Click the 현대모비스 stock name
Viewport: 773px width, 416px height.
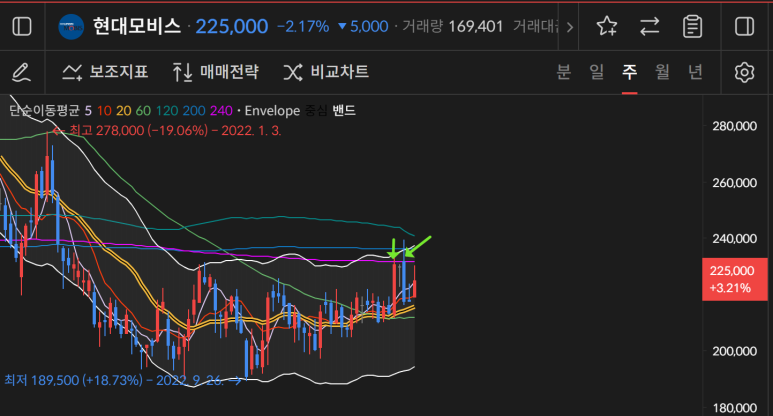coord(137,27)
